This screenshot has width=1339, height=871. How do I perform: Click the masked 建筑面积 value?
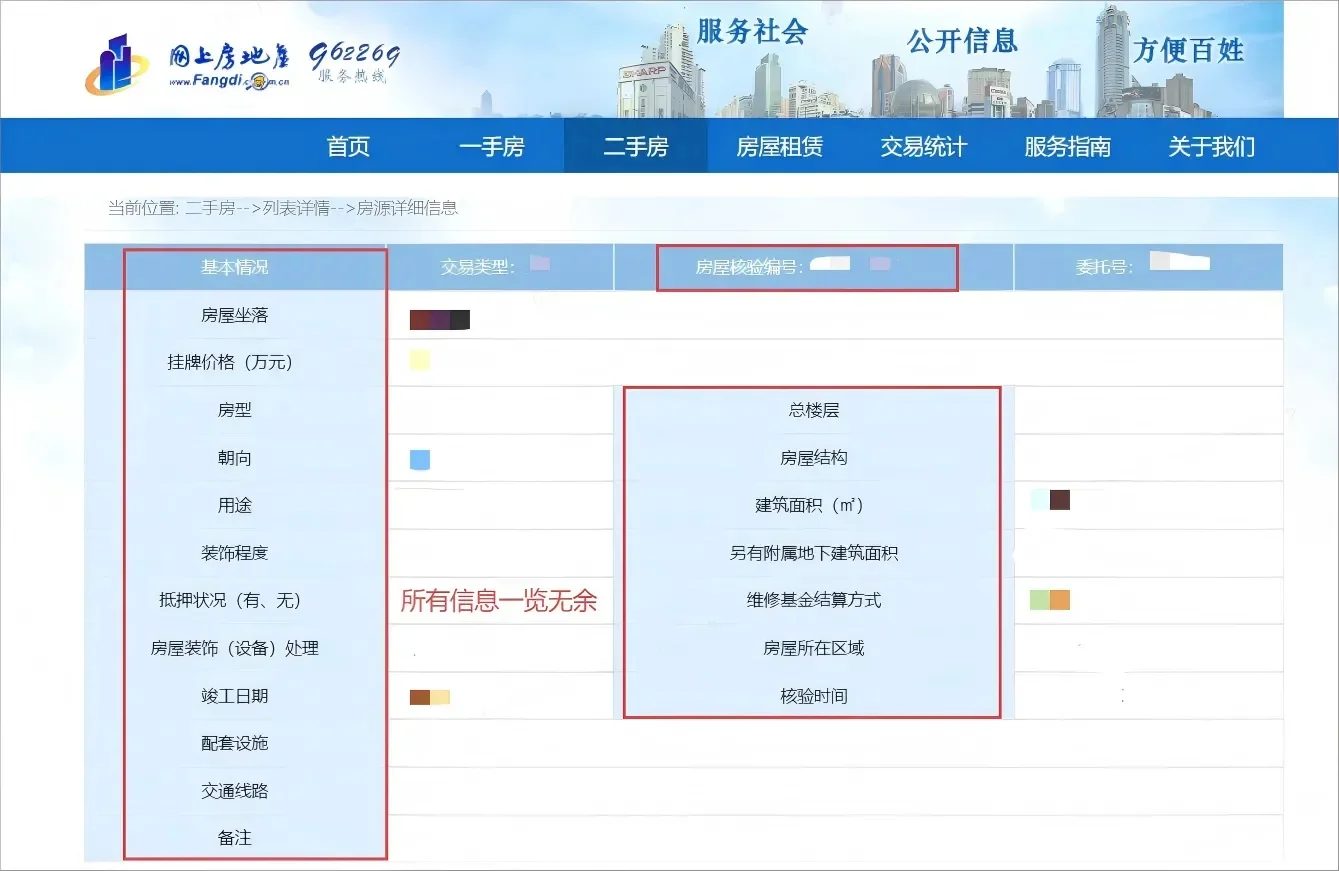tap(1050, 500)
